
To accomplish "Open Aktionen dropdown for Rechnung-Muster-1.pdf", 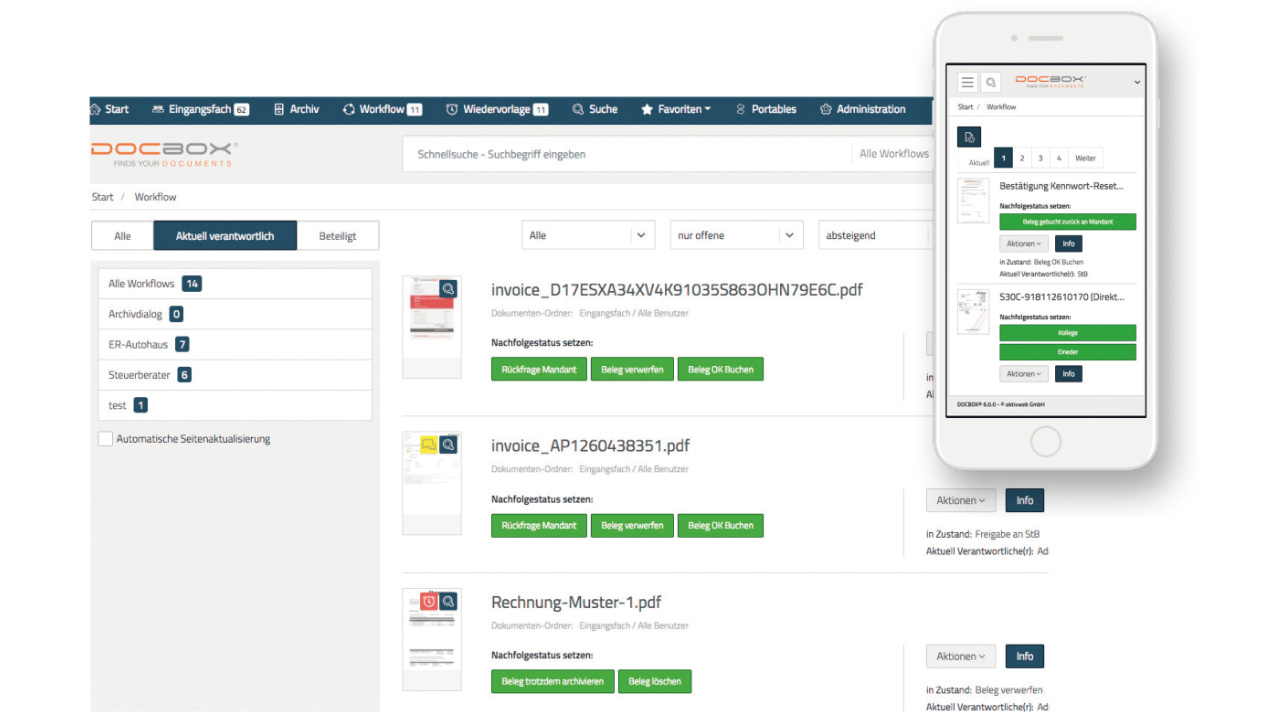I will click(961, 656).
